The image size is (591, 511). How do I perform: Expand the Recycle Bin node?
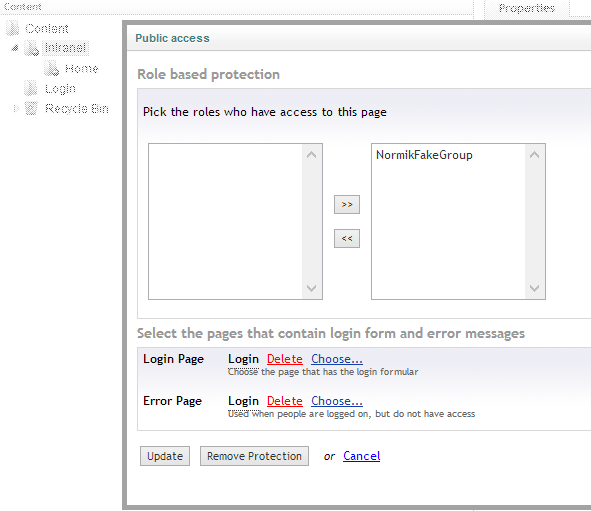click(x=16, y=109)
